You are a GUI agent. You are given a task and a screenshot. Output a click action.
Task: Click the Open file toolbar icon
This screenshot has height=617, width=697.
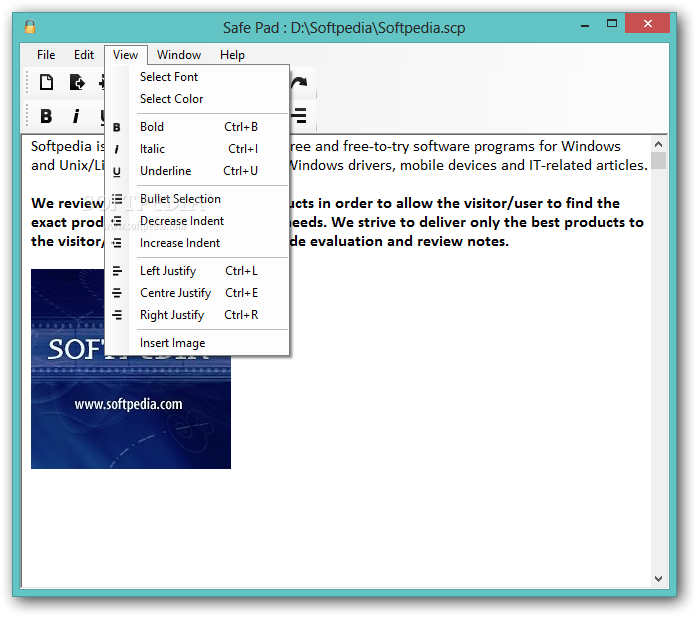click(77, 82)
